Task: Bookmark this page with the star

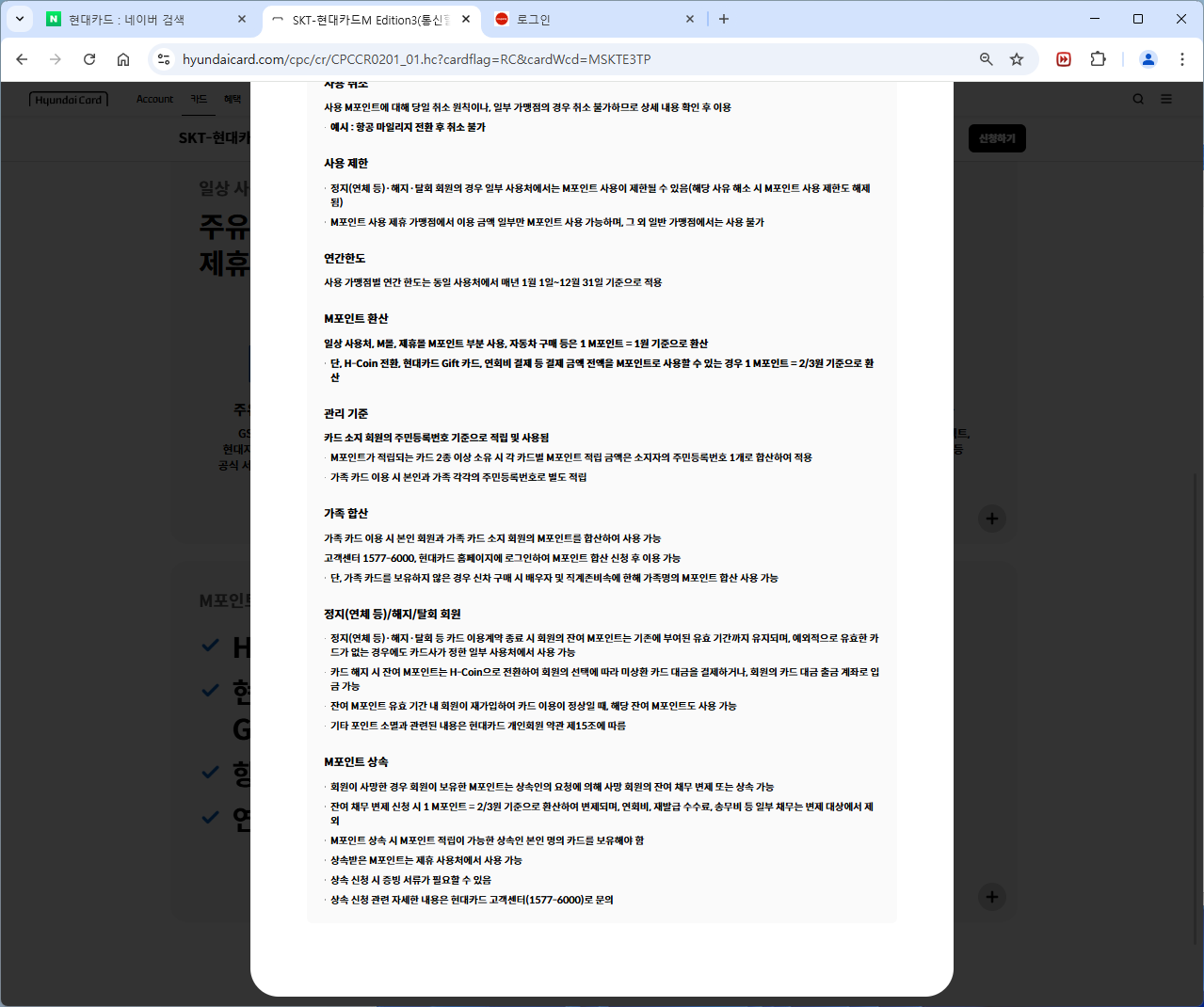Action: point(1017,59)
